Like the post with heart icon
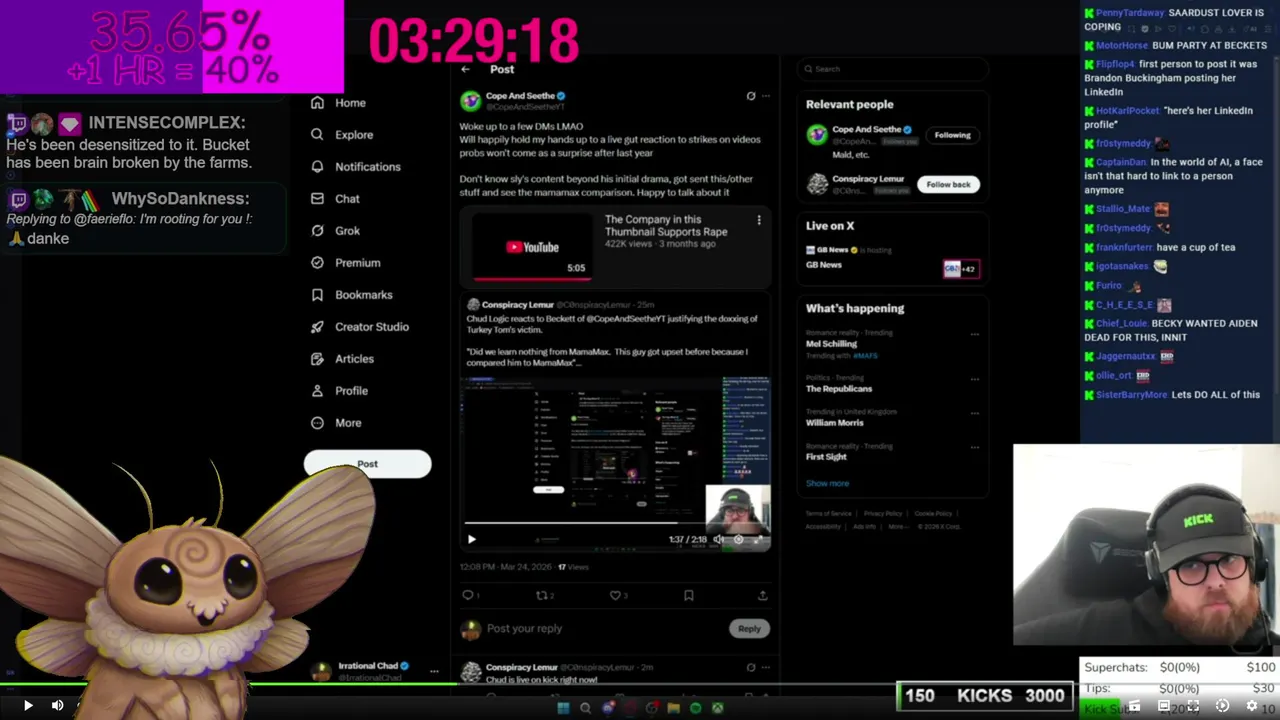This screenshot has width=1280, height=720. tap(615, 595)
